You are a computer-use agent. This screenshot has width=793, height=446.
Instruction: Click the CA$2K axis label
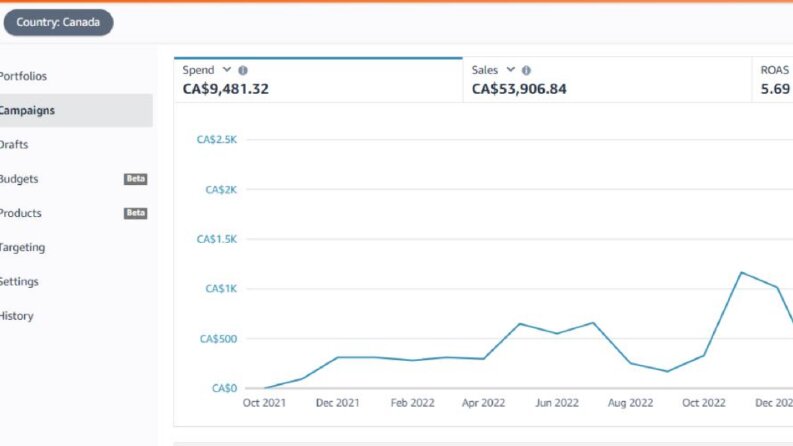221,190
